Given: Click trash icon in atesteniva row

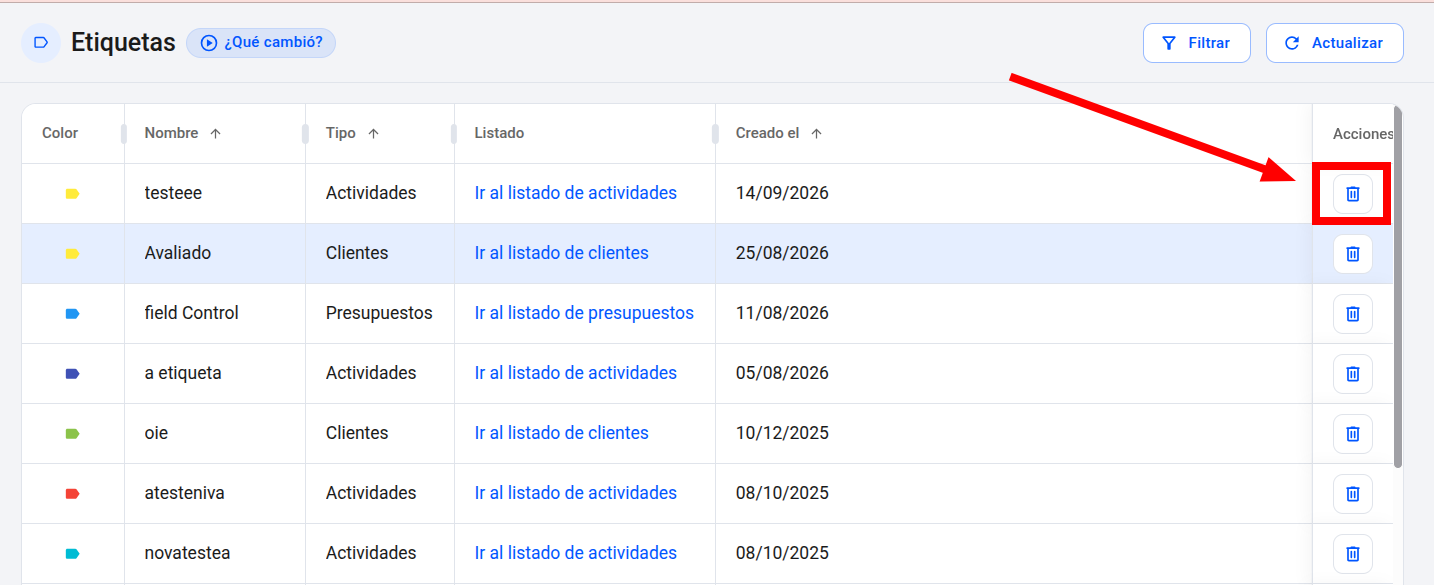Looking at the screenshot, I should 1352,493.
